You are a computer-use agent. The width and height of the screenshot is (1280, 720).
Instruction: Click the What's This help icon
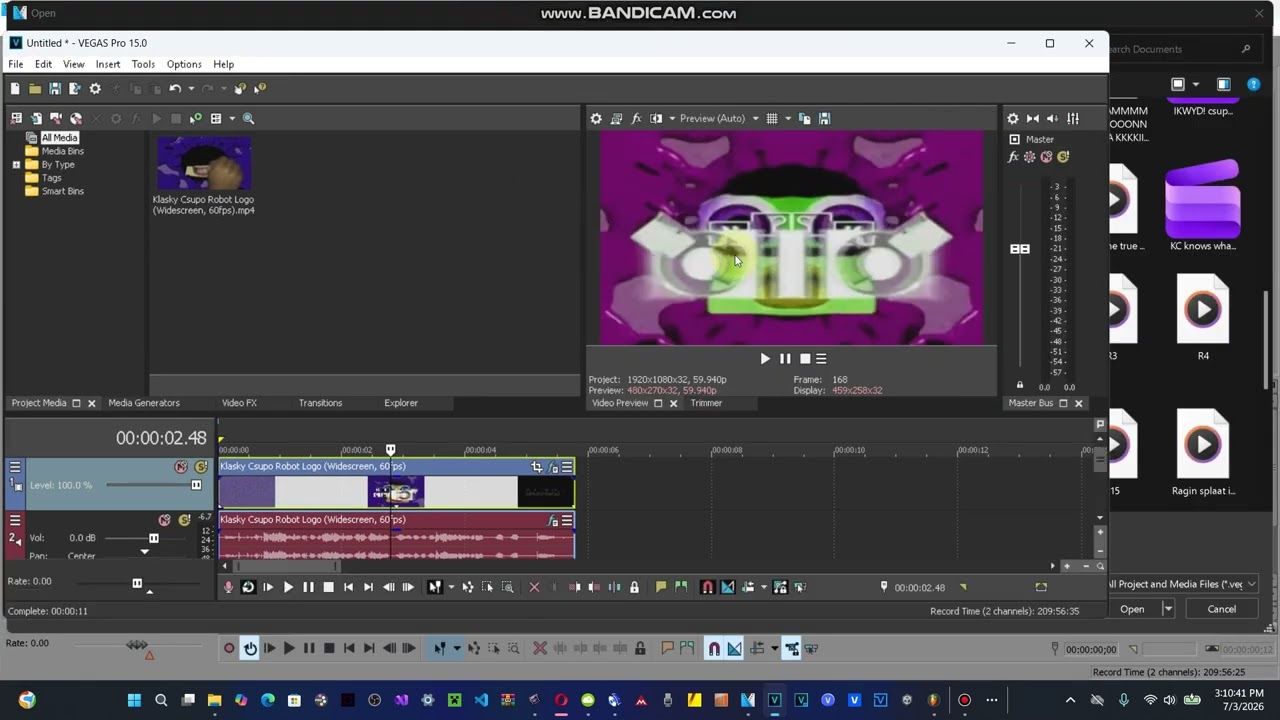tap(260, 89)
